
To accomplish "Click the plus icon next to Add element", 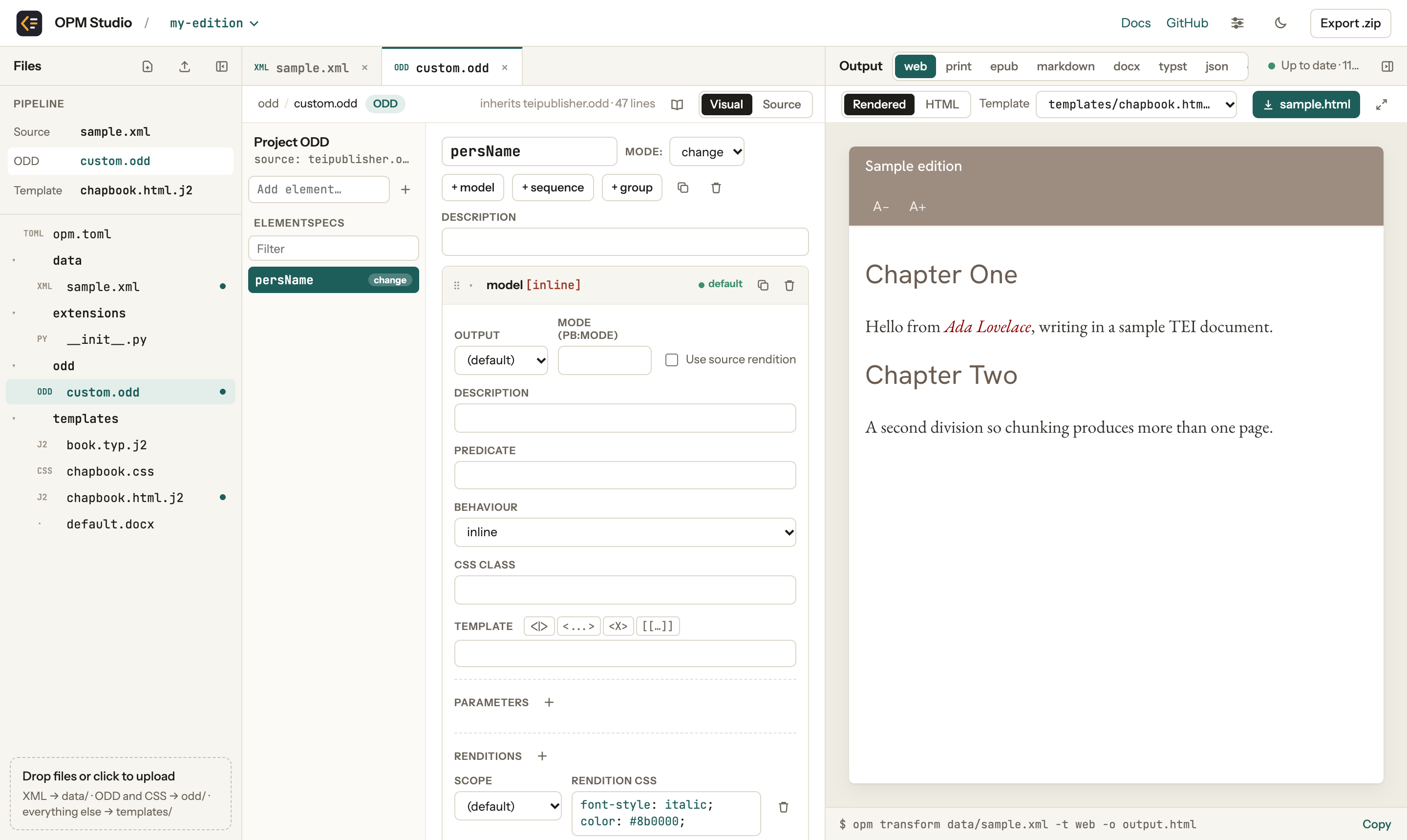I will point(405,189).
